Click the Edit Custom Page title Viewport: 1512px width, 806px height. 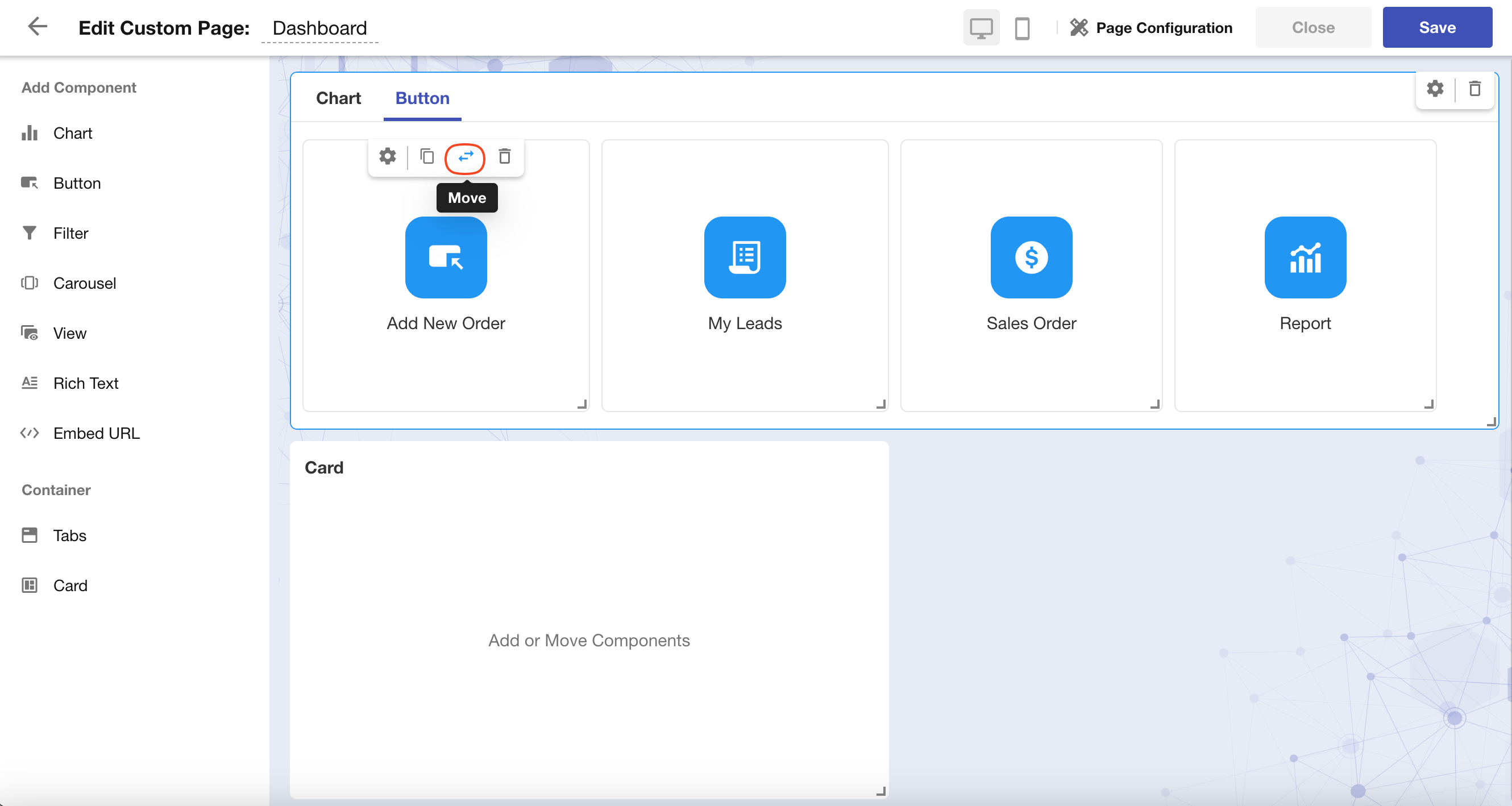coord(164,28)
